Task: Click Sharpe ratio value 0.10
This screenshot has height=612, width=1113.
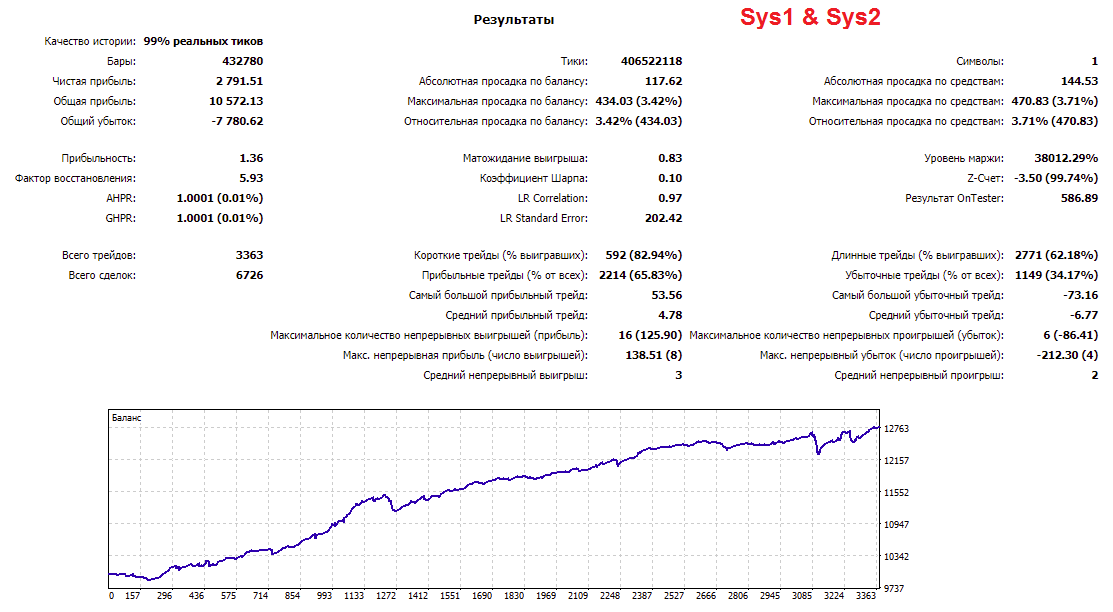Action: pyautogui.click(x=670, y=178)
